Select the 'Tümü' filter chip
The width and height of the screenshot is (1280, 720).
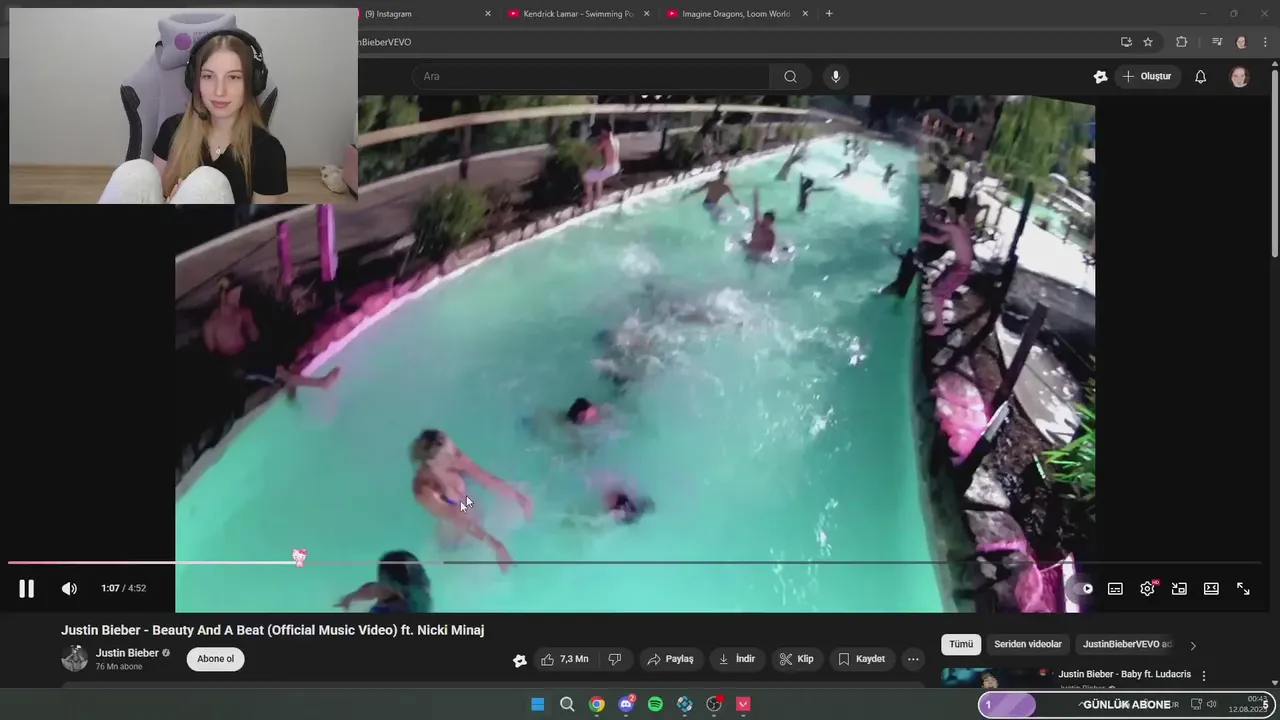[x=961, y=645]
